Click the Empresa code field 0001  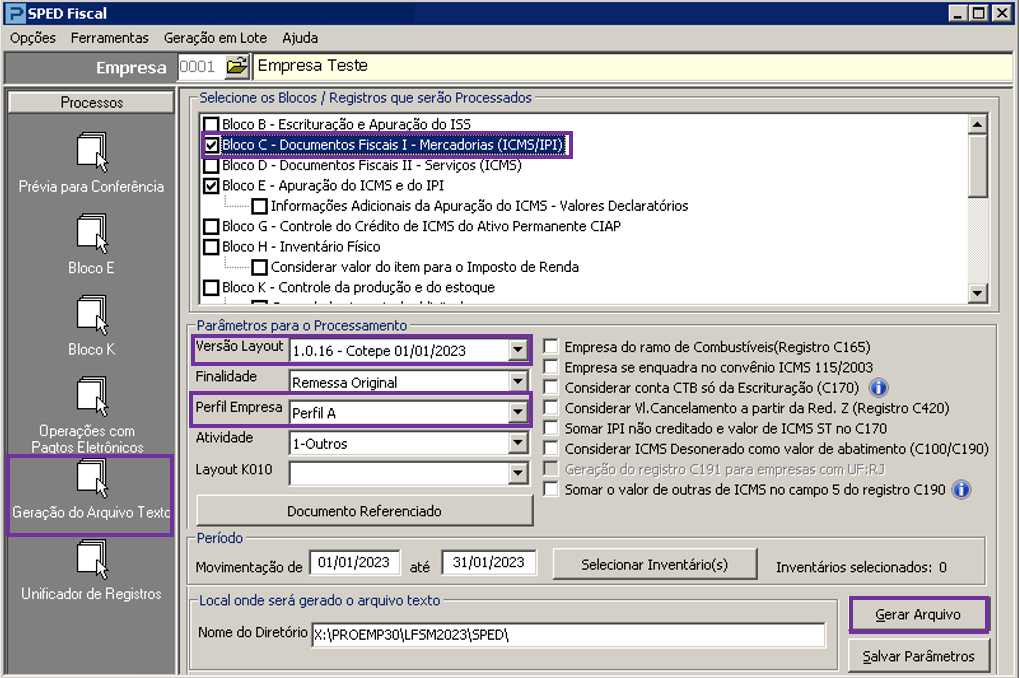point(201,66)
